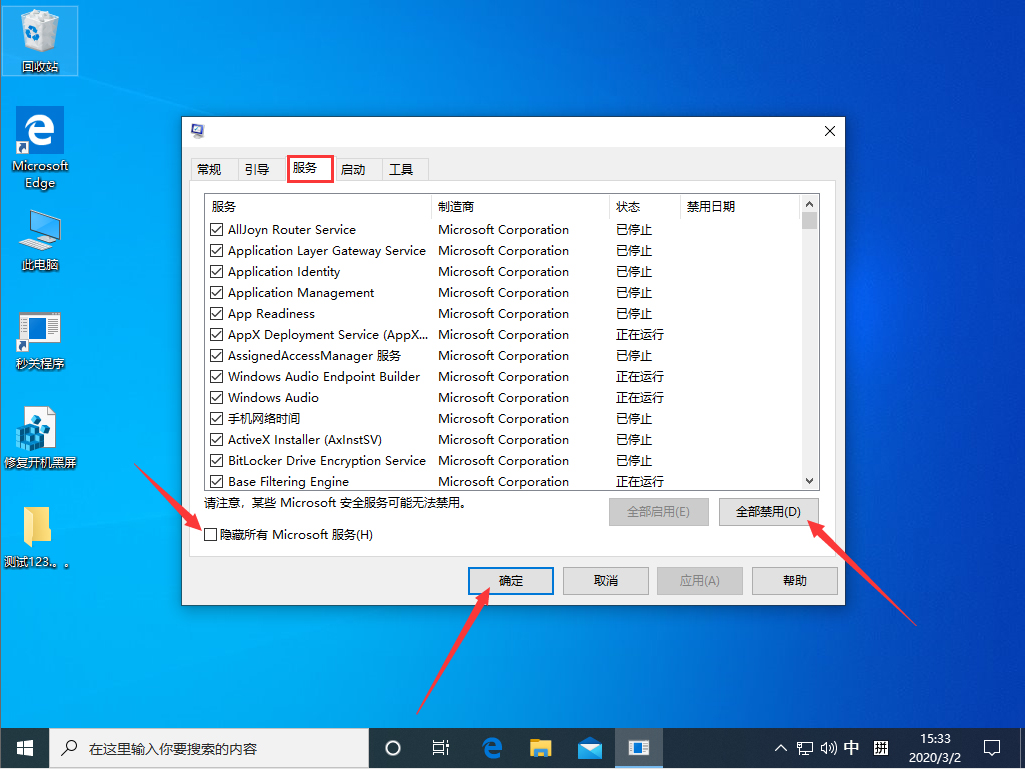Click the volume icon in the tray
The width and height of the screenshot is (1025, 769).
pyautogui.click(x=826, y=747)
